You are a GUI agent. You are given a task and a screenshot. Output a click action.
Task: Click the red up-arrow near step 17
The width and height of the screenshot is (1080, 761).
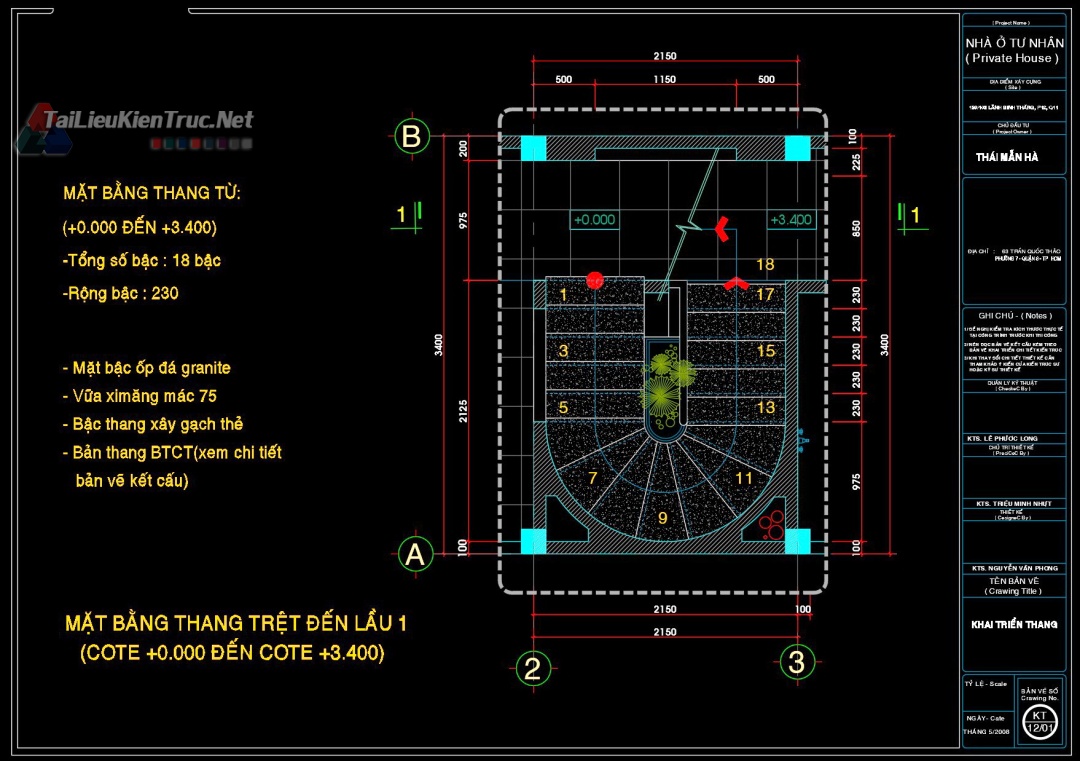[x=738, y=284]
